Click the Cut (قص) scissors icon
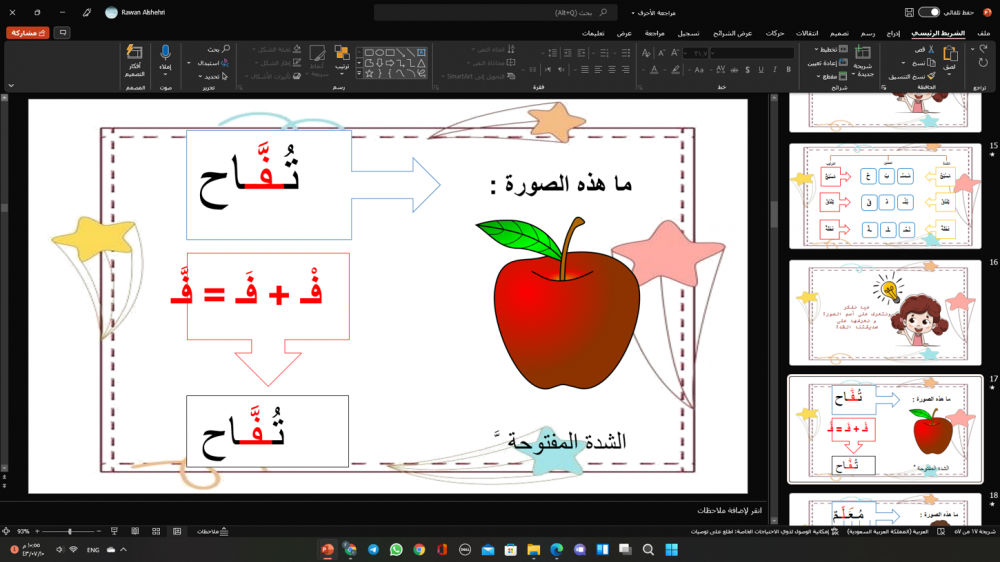This screenshot has width=1000, height=562. pos(931,49)
